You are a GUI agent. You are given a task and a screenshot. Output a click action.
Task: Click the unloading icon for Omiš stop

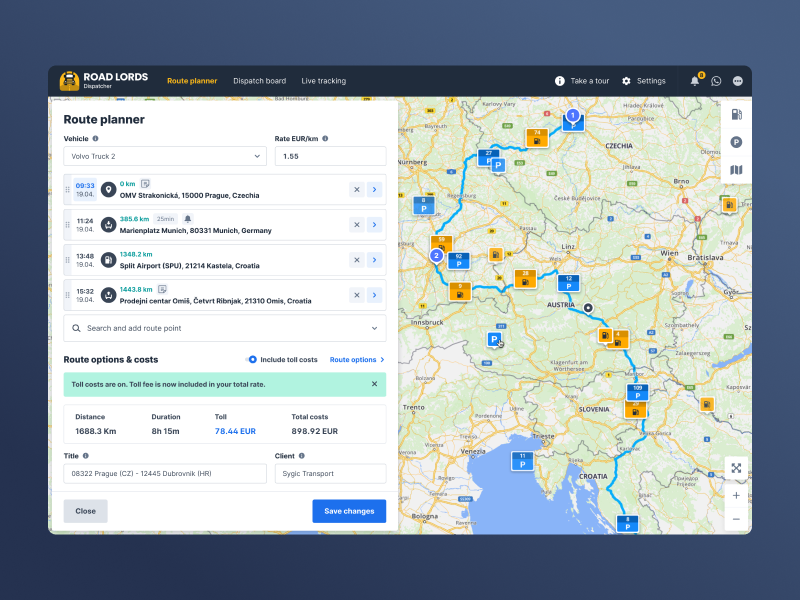tap(108, 295)
